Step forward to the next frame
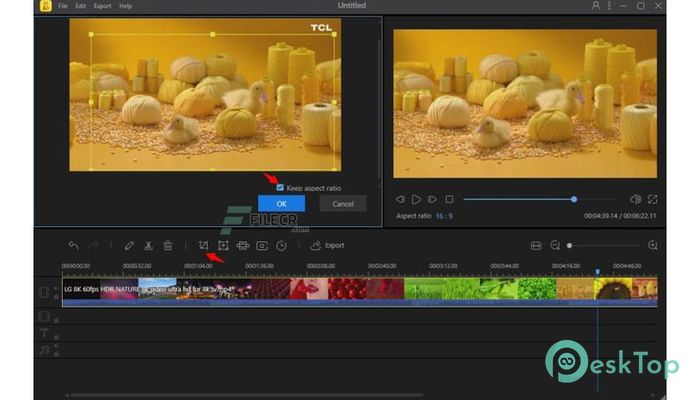Image resolution: width=700 pixels, height=400 pixels. coord(432,200)
